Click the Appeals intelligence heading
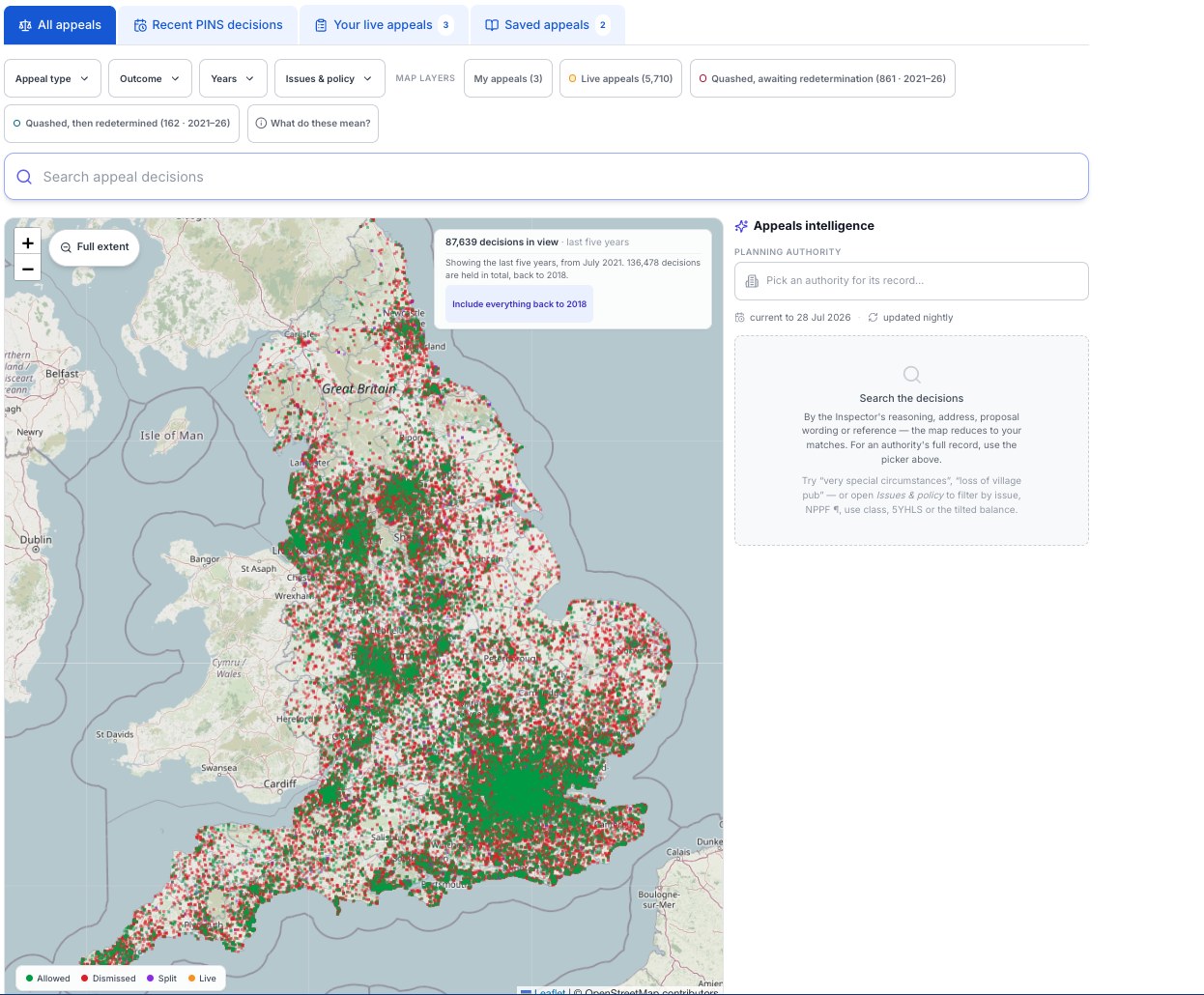 click(x=814, y=226)
